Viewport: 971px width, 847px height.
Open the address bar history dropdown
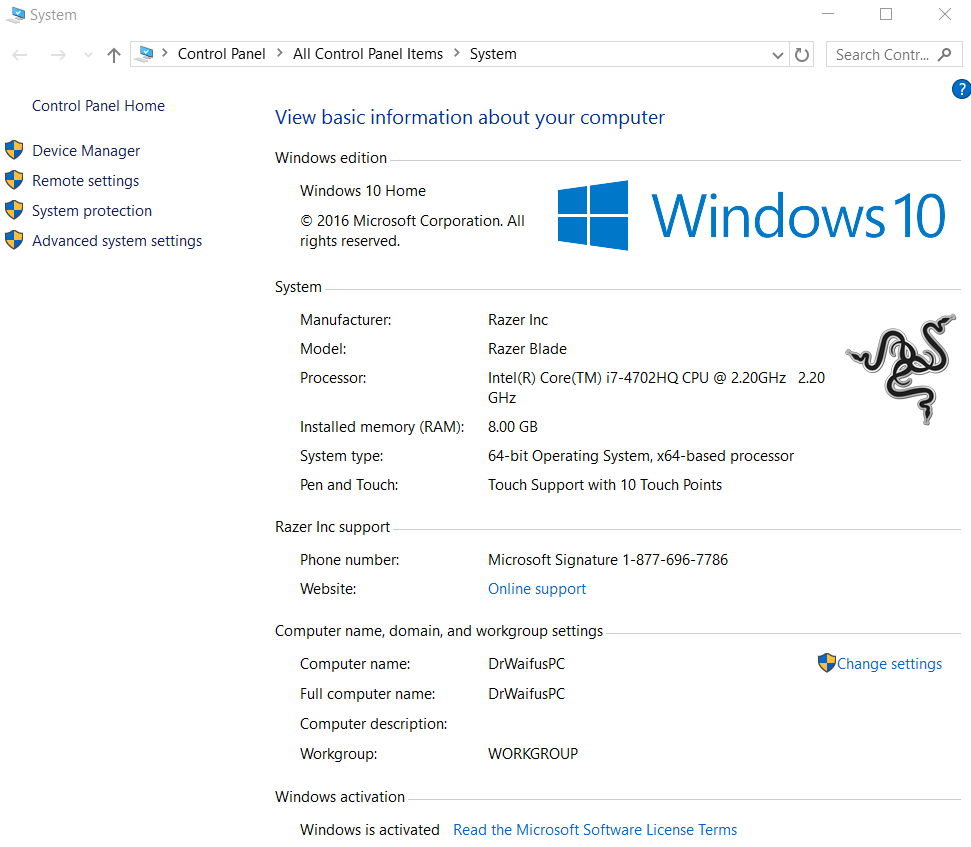pyautogui.click(x=778, y=55)
